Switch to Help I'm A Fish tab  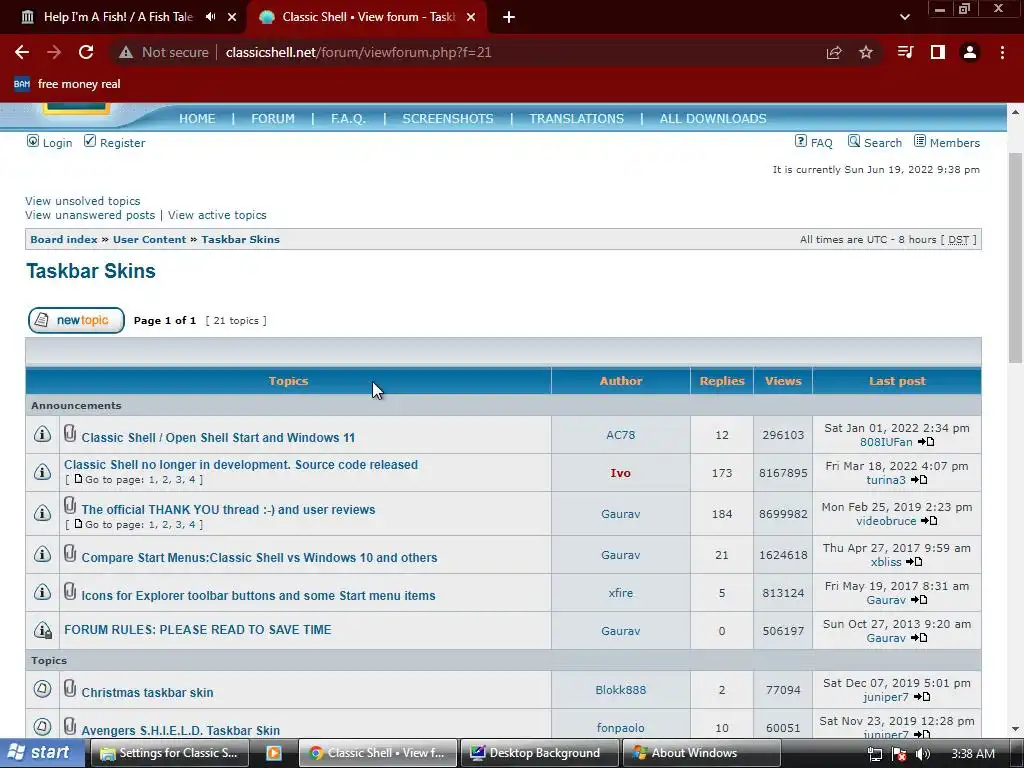point(118,17)
